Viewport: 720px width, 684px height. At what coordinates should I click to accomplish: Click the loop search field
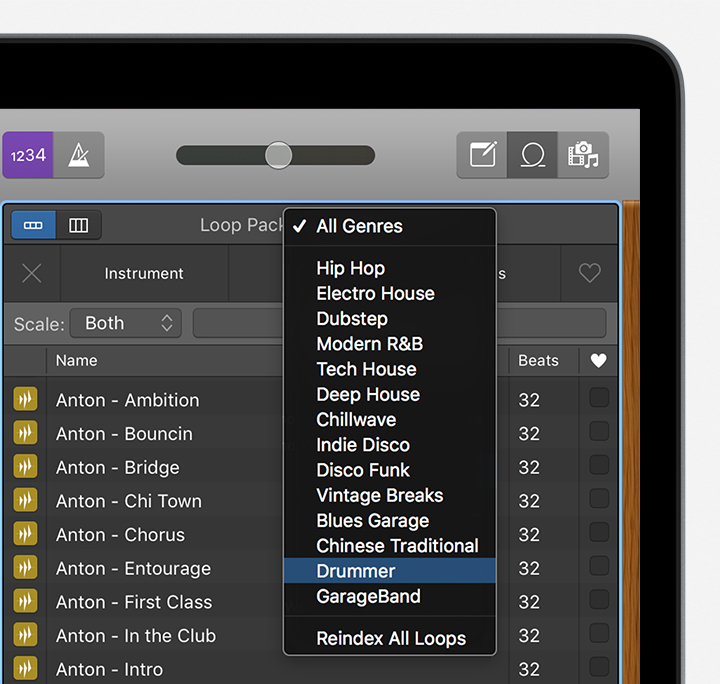click(399, 323)
